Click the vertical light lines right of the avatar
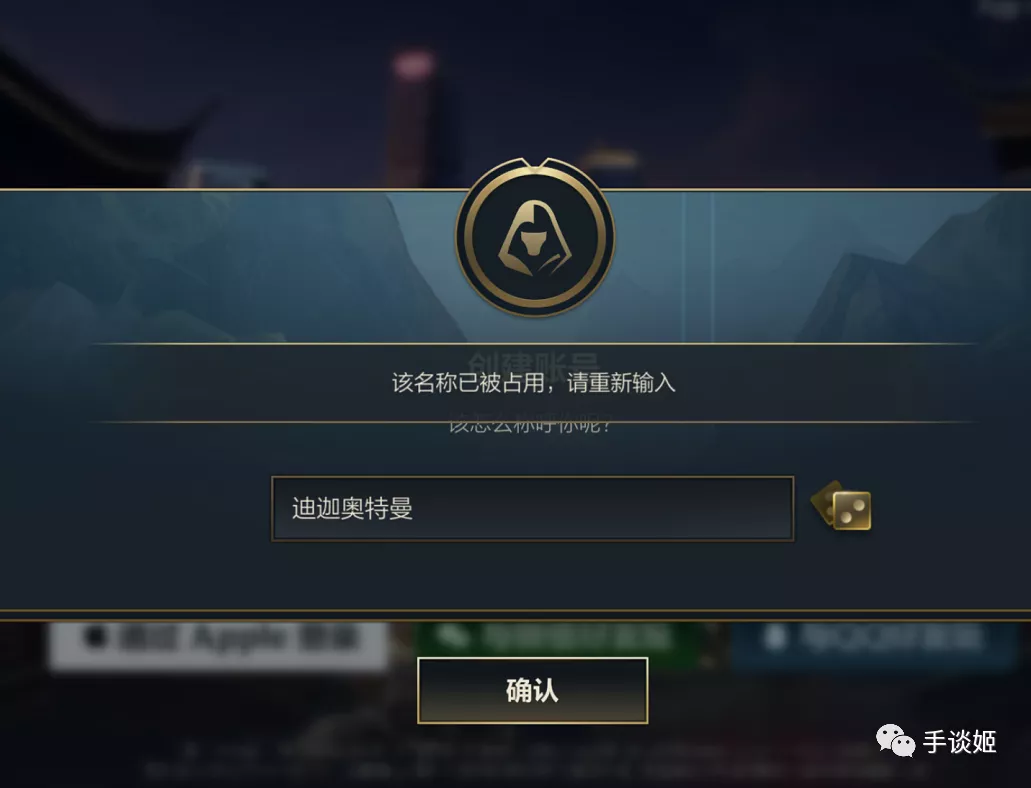The width and height of the screenshot is (1031, 788). tap(698, 266)
